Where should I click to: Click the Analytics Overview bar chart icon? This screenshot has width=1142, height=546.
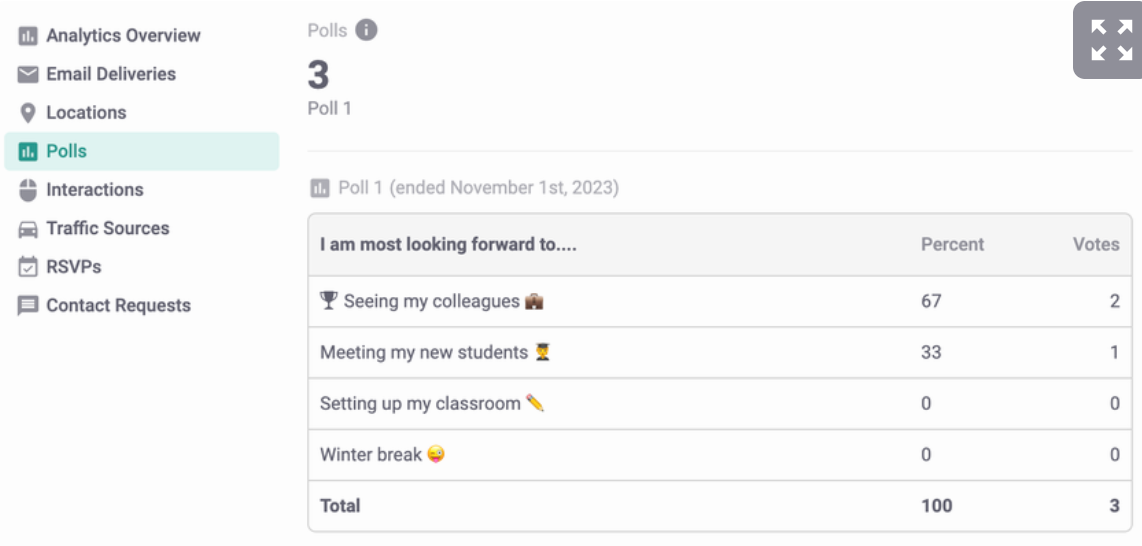tap(28, 36)
